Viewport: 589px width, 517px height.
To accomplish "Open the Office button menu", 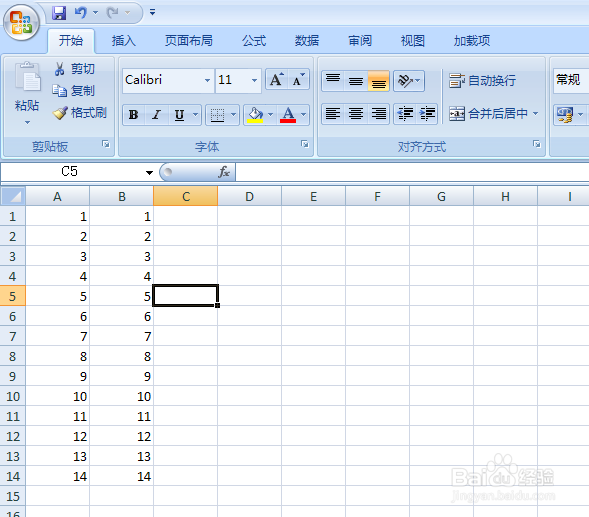I will [x=21, y=23].
